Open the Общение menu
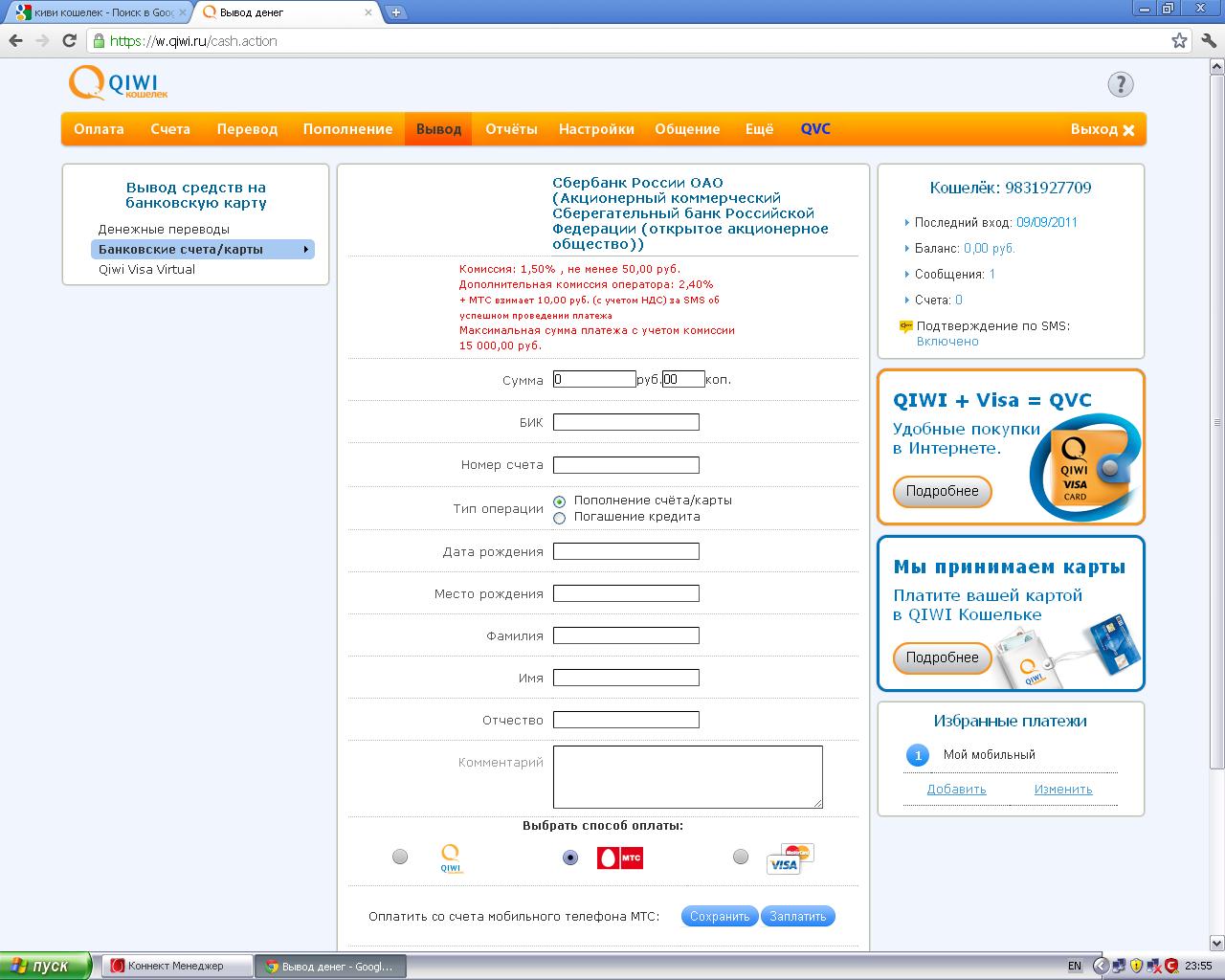Image resolution: width=1225 pixels, height=980 pixels. (x=687, y=129)
